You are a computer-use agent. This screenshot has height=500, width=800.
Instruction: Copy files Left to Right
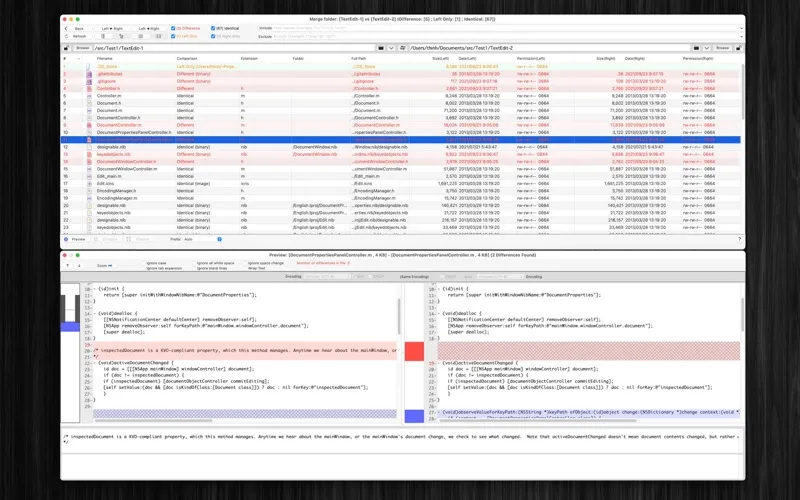click(112, 29)
